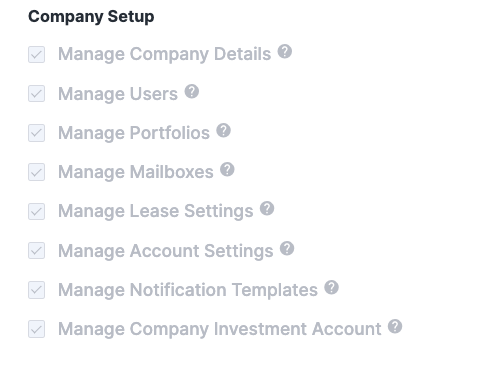
Task: Open Manage Account Settings info icon
Action: 287,248
